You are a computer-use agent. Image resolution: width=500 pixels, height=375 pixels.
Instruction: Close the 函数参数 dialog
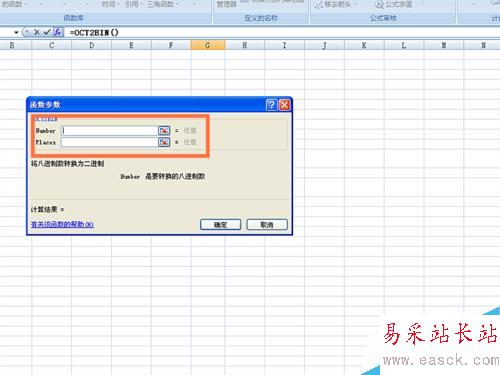[284, 105]
